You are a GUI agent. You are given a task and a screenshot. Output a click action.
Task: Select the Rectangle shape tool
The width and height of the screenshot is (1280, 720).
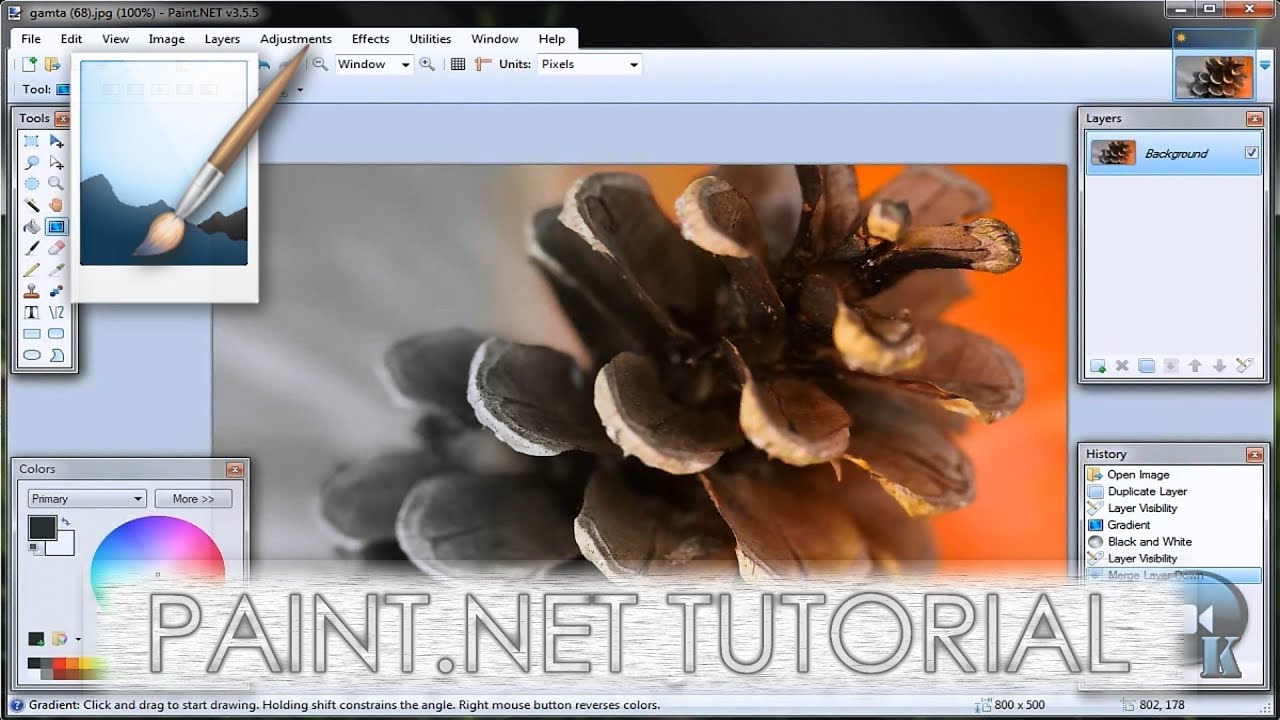(31, 333)
